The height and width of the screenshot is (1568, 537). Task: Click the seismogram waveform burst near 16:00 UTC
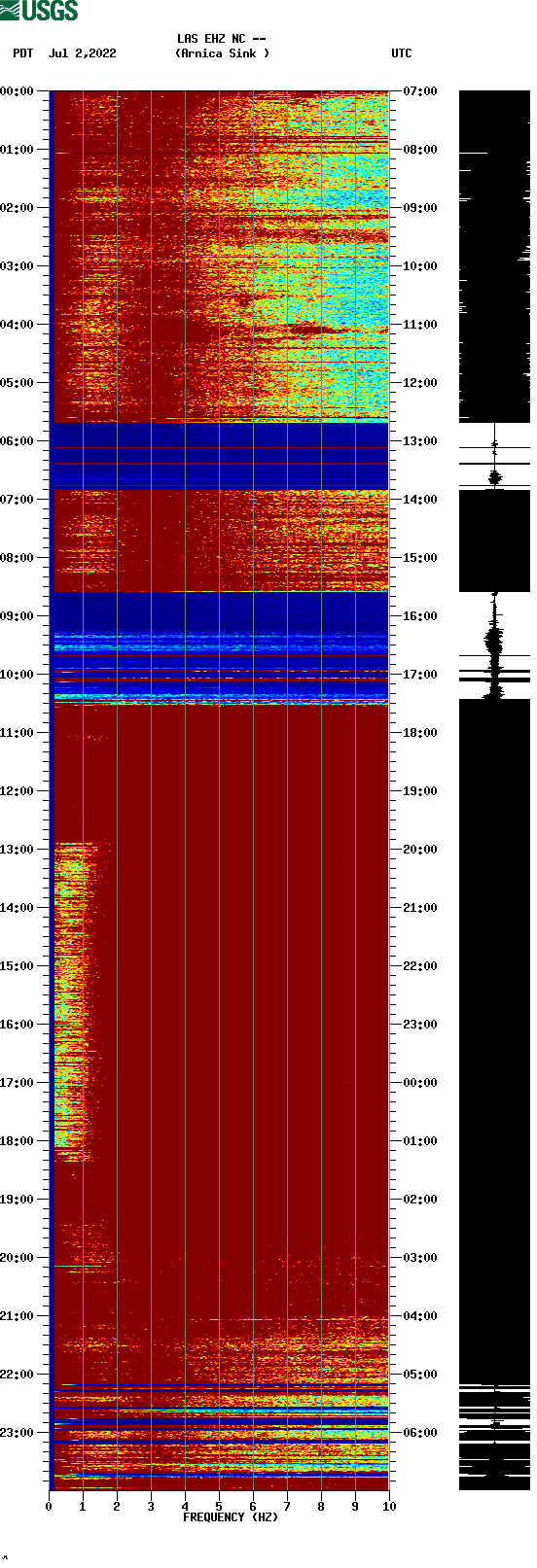(x=494, y=642)
